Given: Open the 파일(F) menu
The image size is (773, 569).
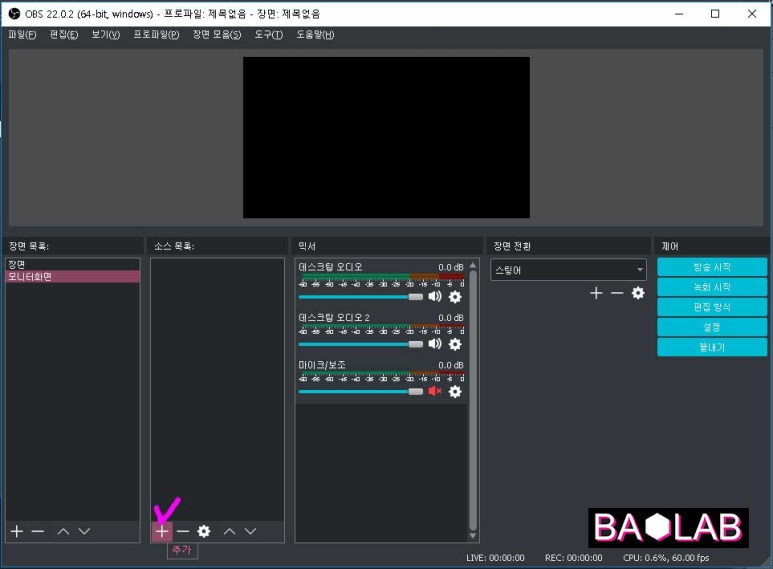Looking at the screenshot, I should pos(22,35).
